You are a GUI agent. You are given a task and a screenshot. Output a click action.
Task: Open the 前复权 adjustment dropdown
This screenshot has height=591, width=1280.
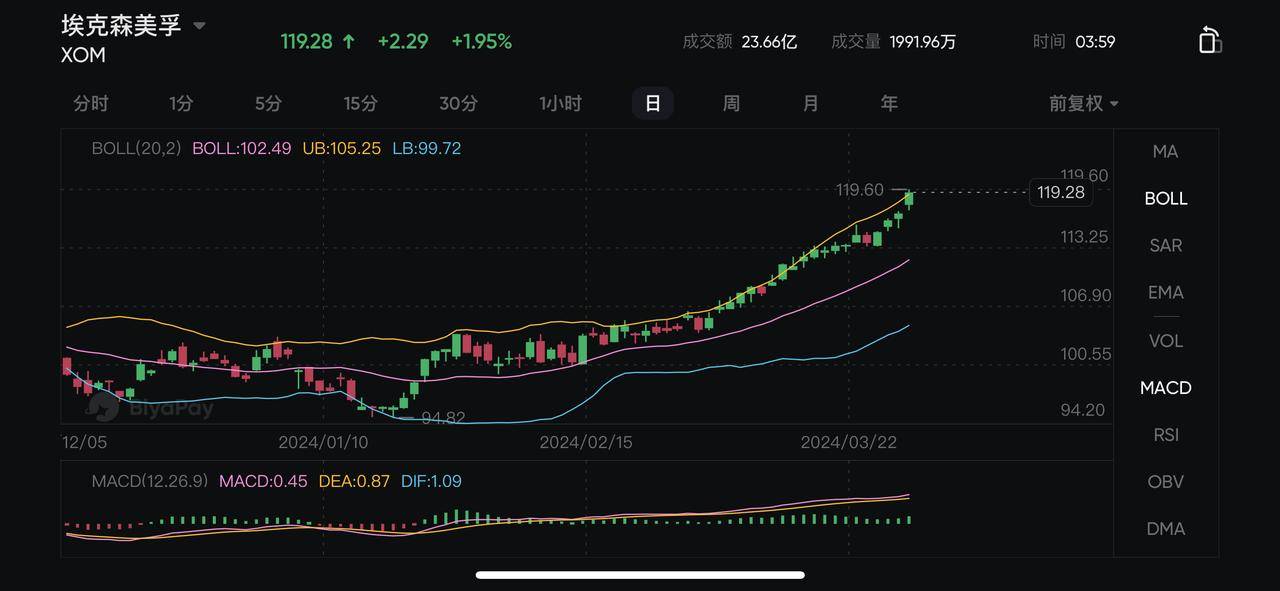[1084, 103]
